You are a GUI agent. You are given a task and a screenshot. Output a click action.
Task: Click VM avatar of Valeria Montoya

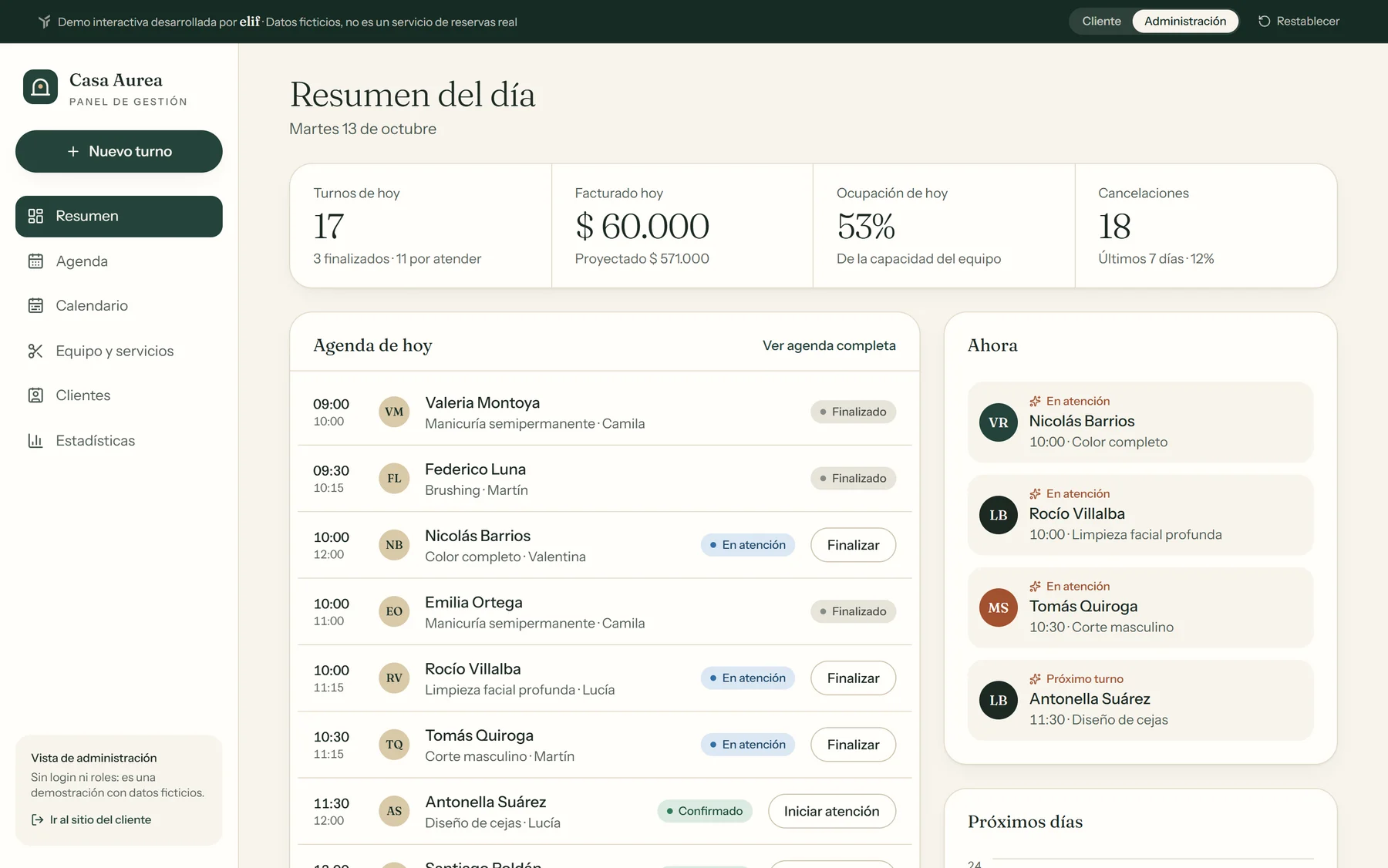pyautogui.click(x=394, y=412)
